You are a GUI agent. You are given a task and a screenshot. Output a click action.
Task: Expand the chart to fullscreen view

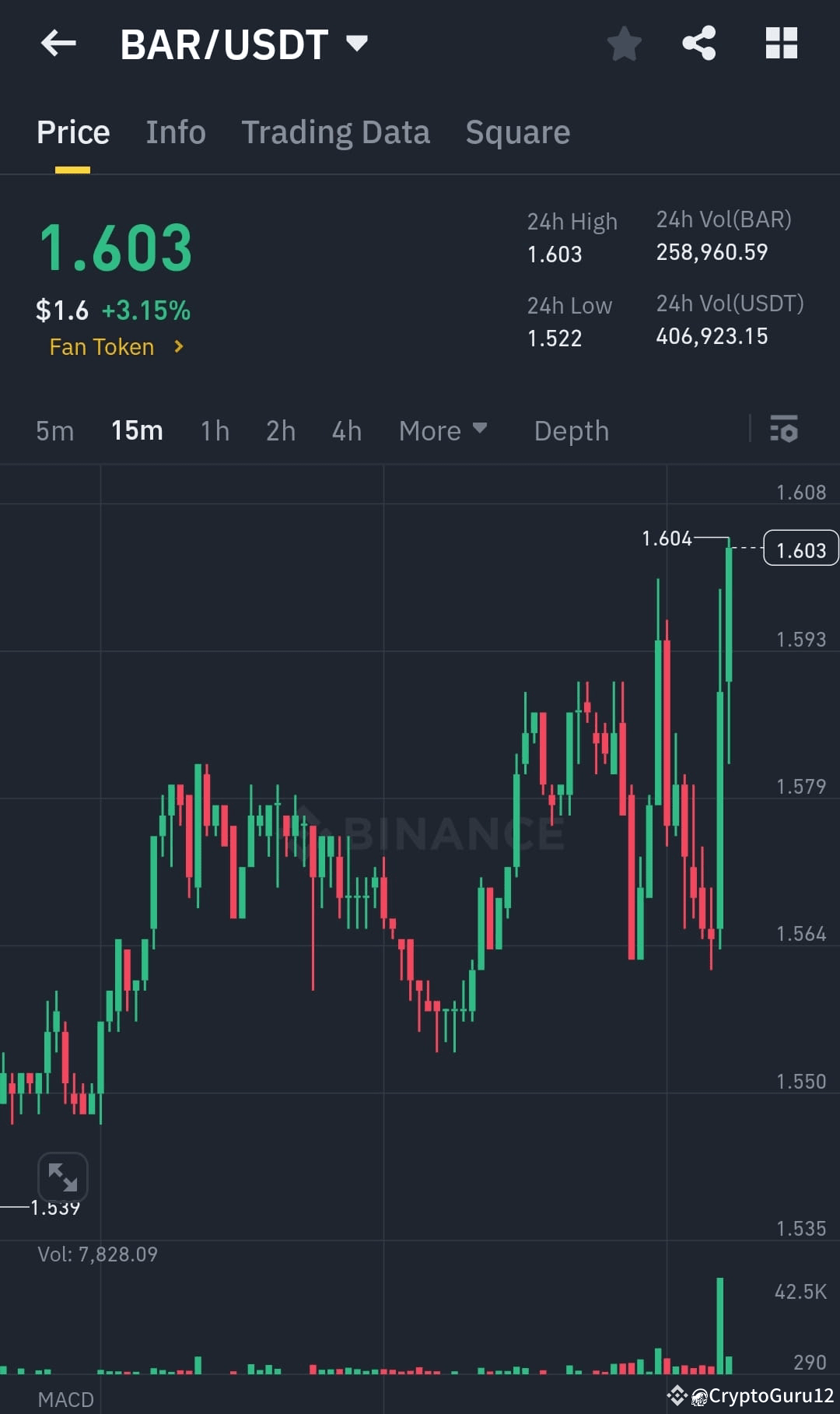click(x=64, y=1177)
